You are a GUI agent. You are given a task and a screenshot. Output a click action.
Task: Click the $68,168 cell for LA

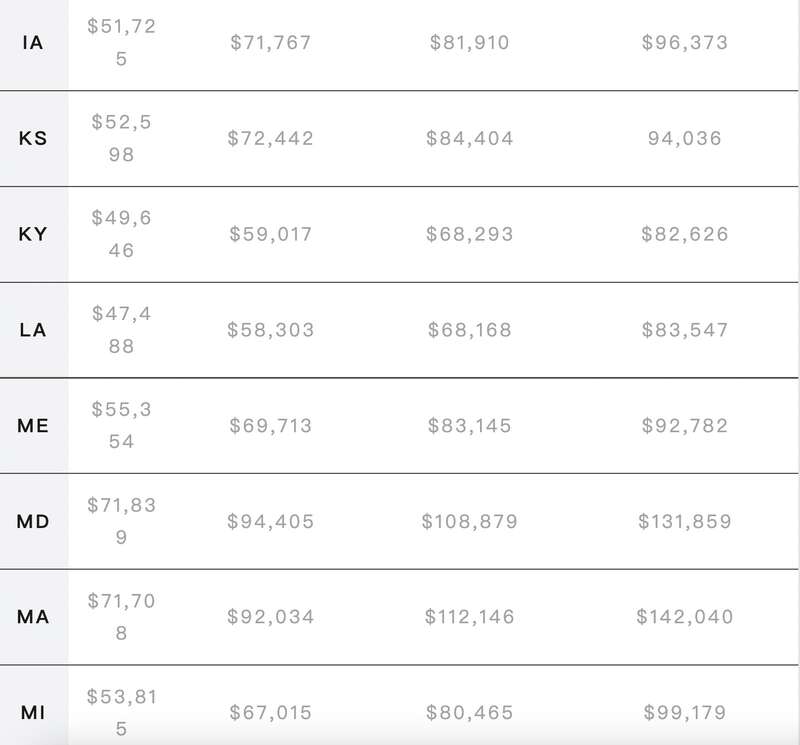tap(469, 330)
